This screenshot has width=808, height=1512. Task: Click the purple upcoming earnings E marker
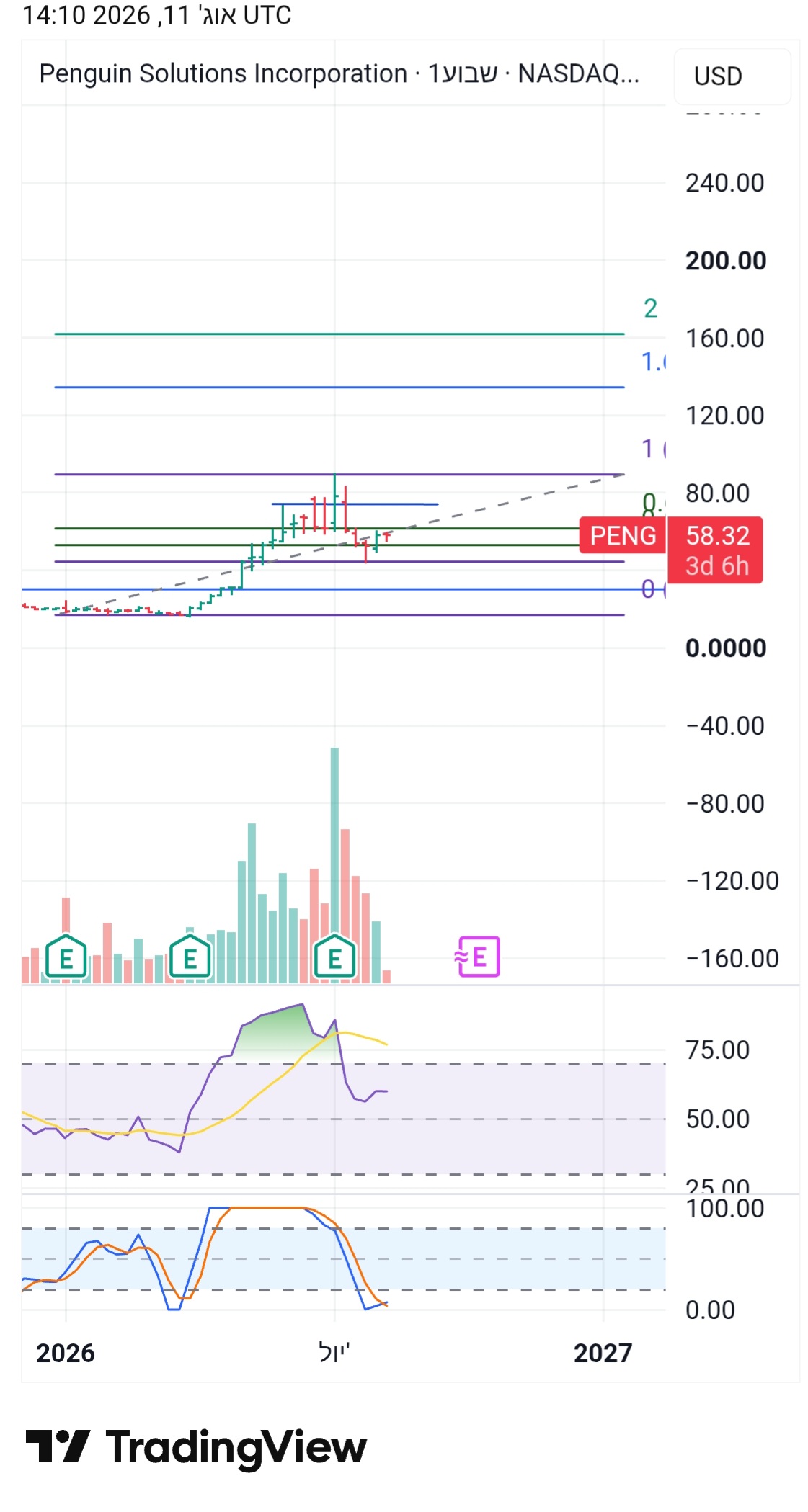(x=477, y=957)
